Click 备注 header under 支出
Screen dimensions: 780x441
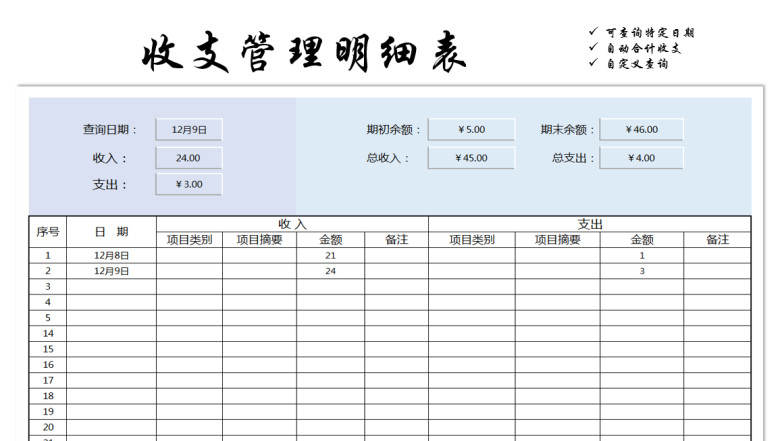tap(717, 240)
